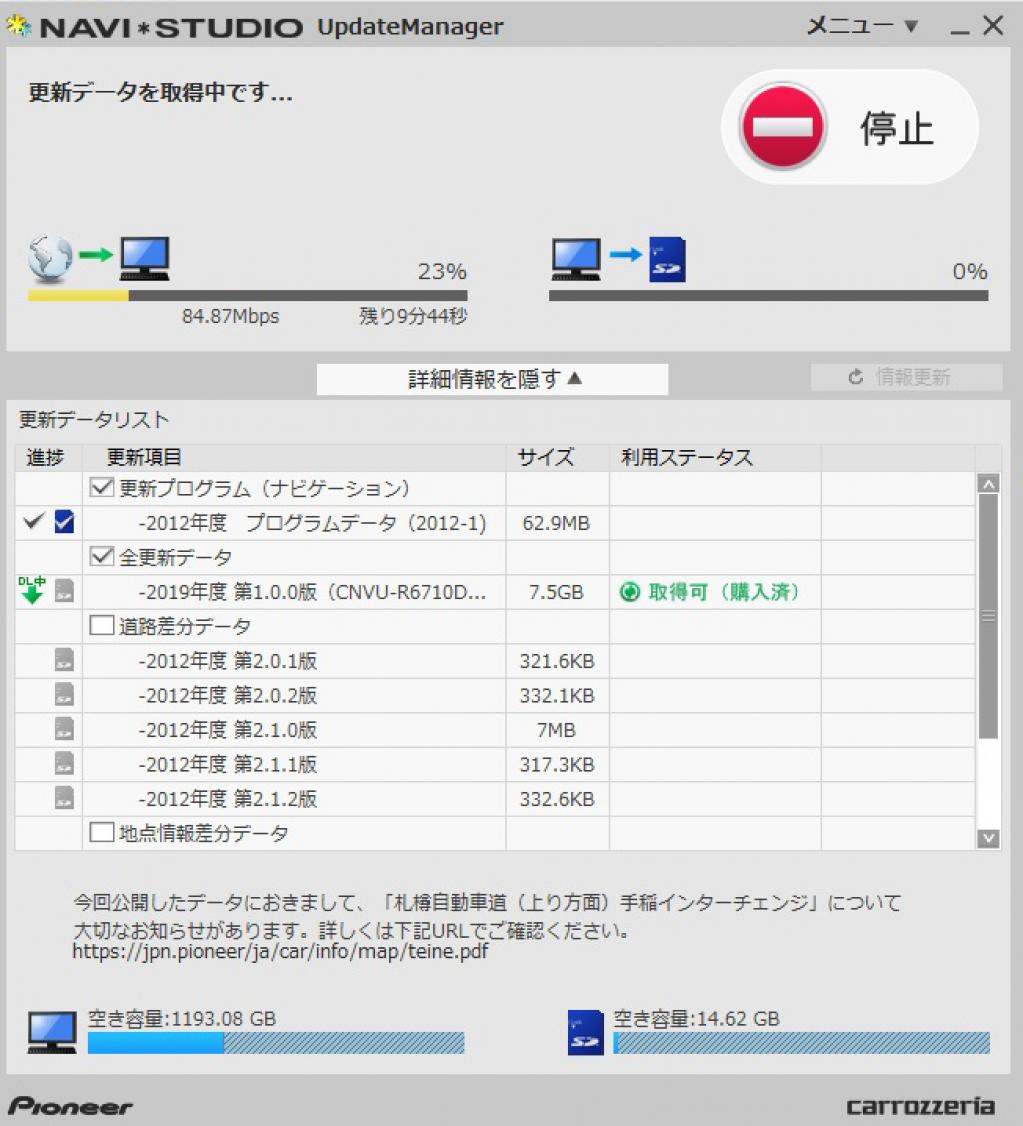Click the SD card icon beside the blue arrow
Viewport: 1023px width, 1126px height.
pyautogui.click(x=667, y=259)
